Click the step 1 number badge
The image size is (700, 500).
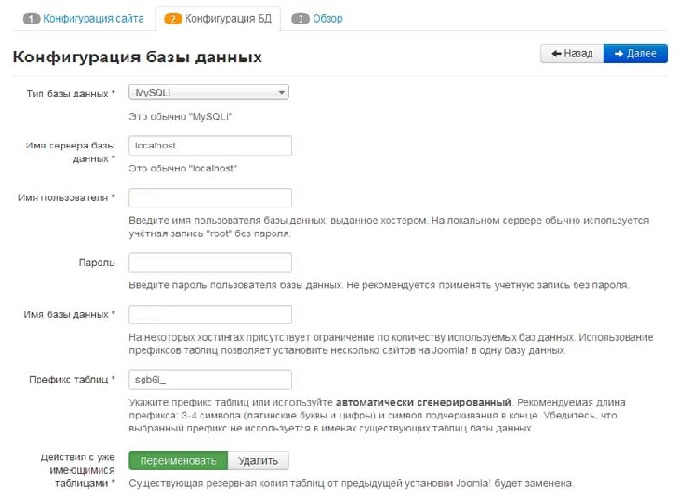pyautogui.click(x=31, y=18)
